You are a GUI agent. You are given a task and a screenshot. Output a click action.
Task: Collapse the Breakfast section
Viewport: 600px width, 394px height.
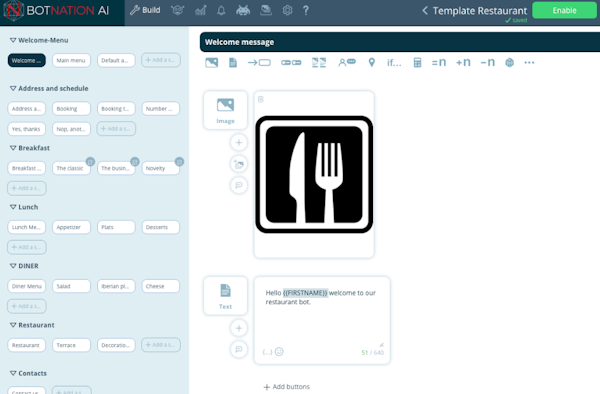pos(13,148)
